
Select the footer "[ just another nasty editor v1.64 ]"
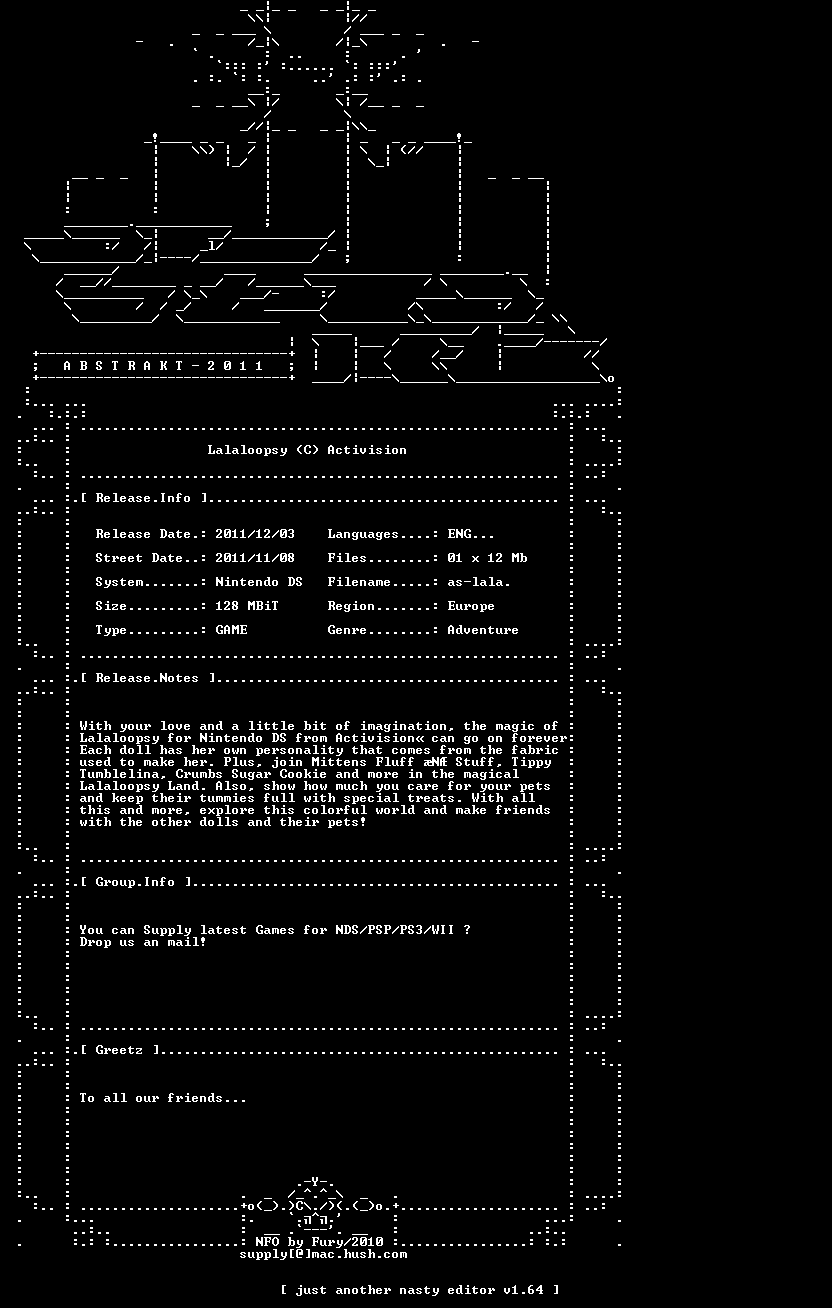419,1290
